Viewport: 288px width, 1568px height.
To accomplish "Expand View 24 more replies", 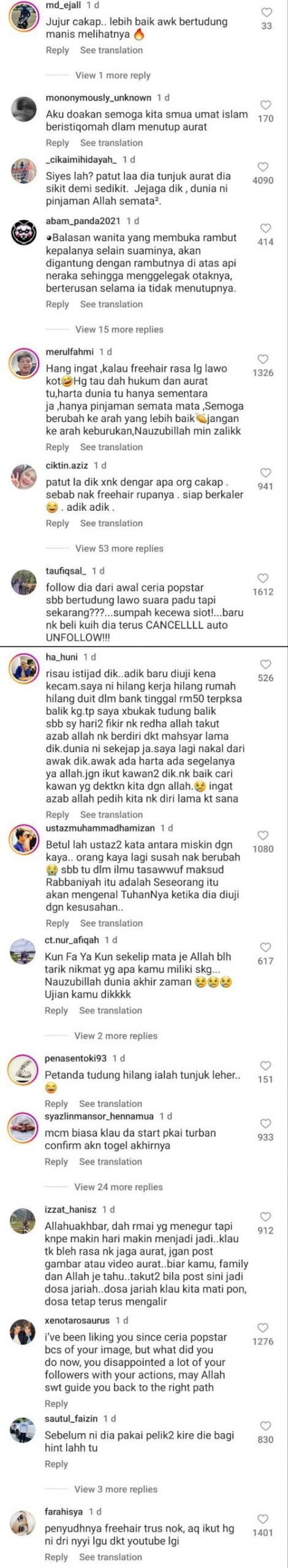I will click(118, 1187).
